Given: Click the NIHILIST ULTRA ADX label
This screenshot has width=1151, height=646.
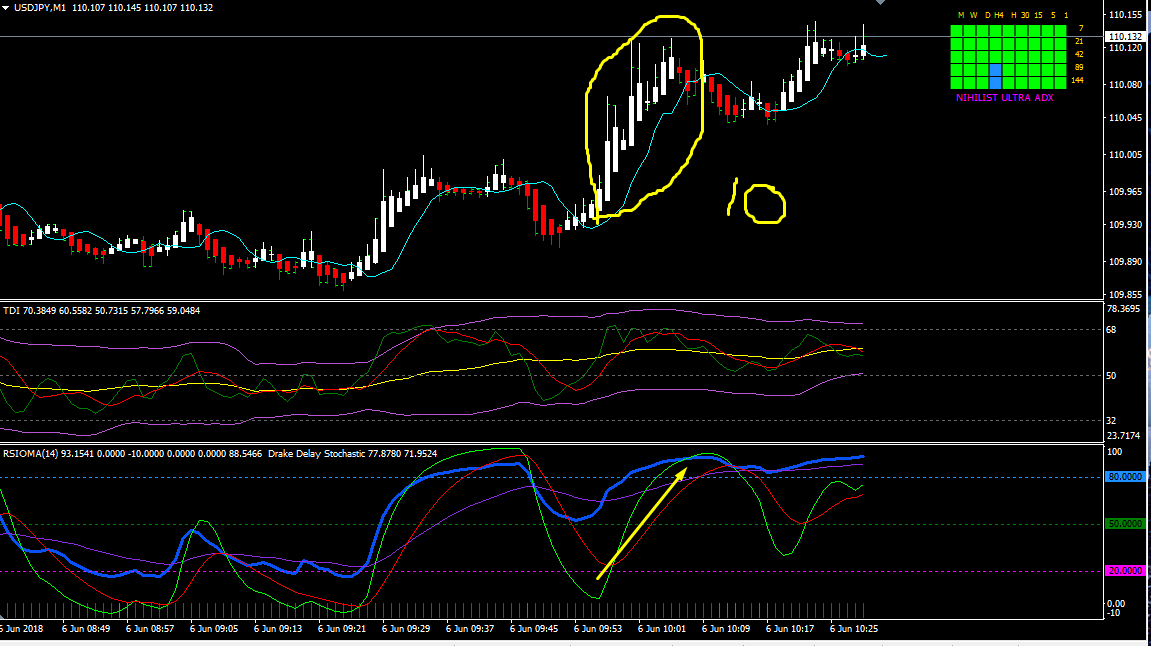Looking at the screenshot, I should [x=1004, y=98].
